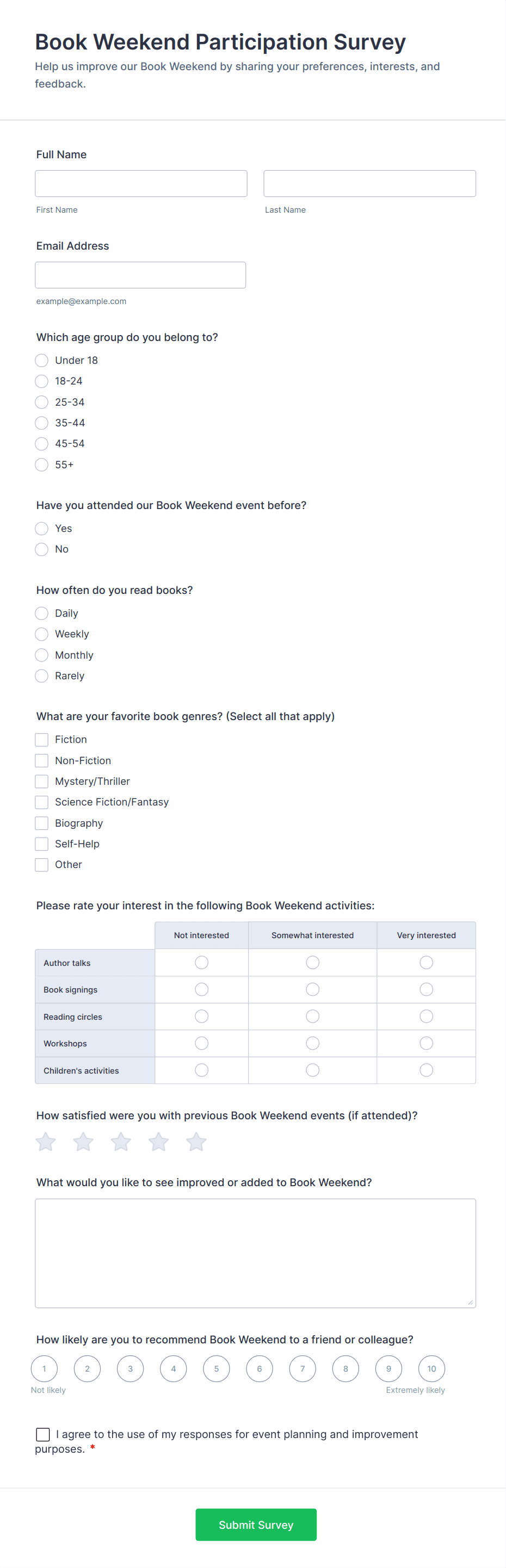Click the fifth satisfaction rating star
506x1568 pixels.
[196, 1142]
